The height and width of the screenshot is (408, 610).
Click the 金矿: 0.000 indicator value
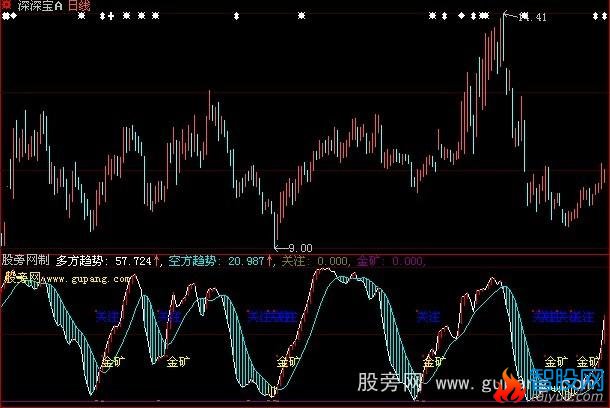coord(390,261)
